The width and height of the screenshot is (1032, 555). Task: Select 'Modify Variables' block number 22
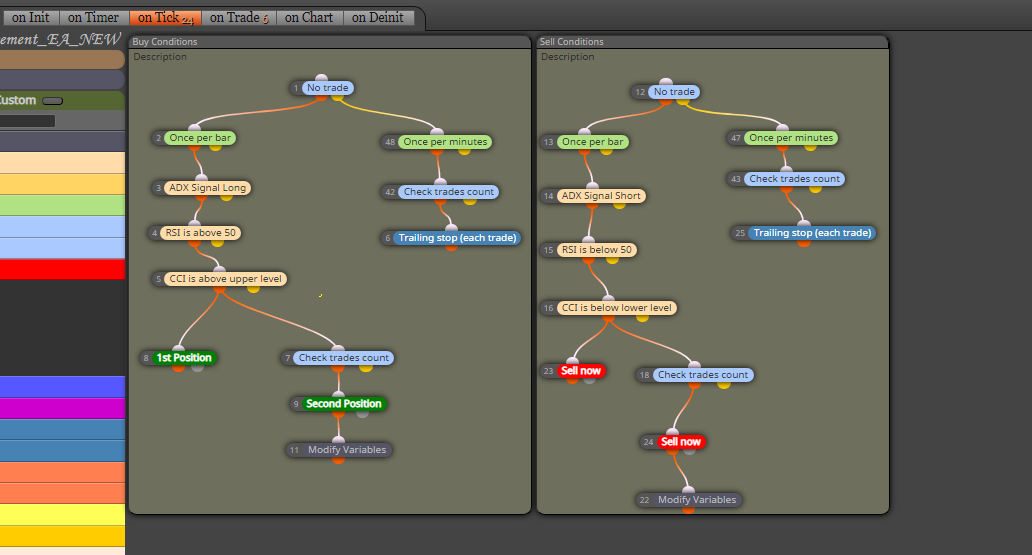tap(696, 500)
